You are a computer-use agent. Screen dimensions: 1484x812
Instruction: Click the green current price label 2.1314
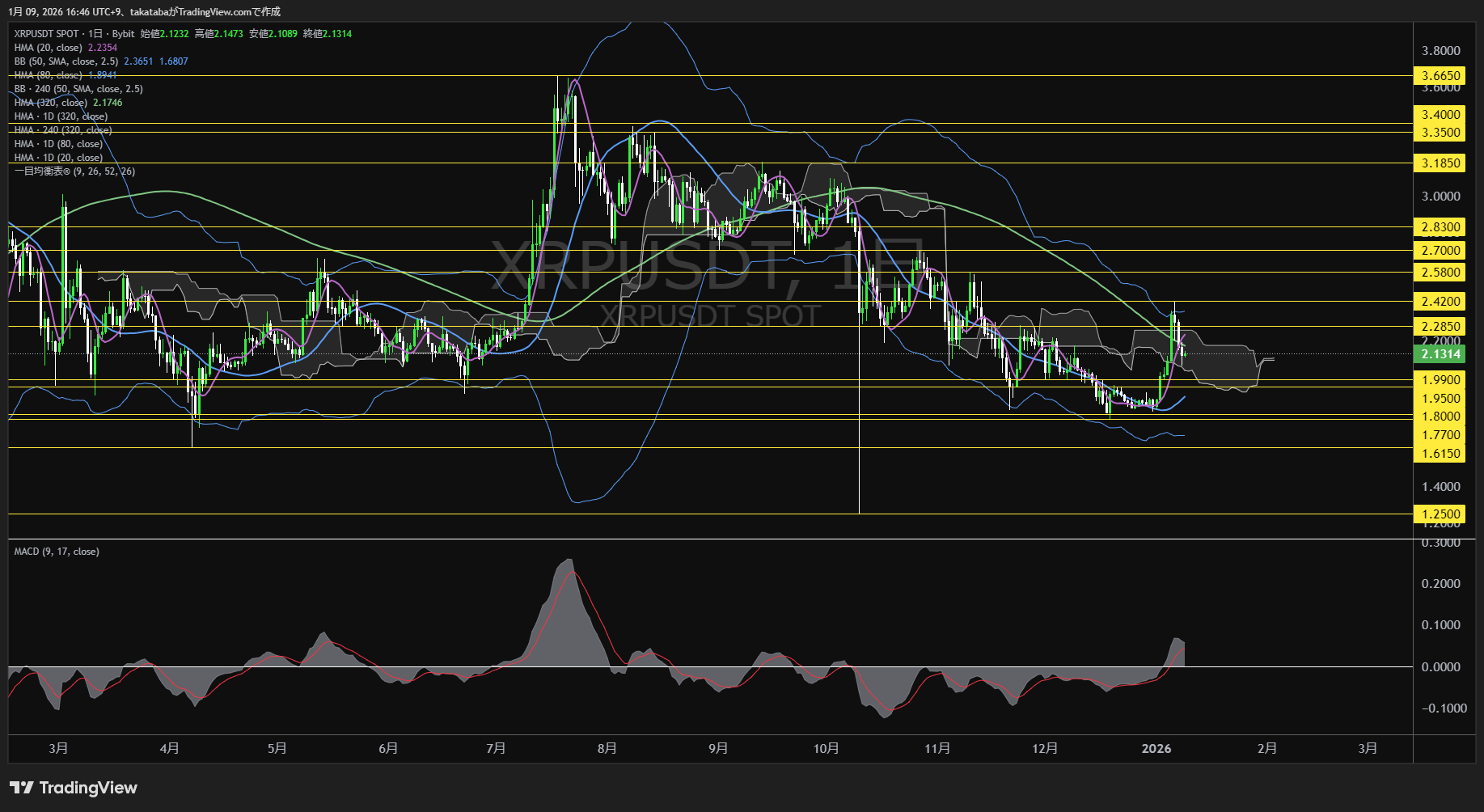1440,354
